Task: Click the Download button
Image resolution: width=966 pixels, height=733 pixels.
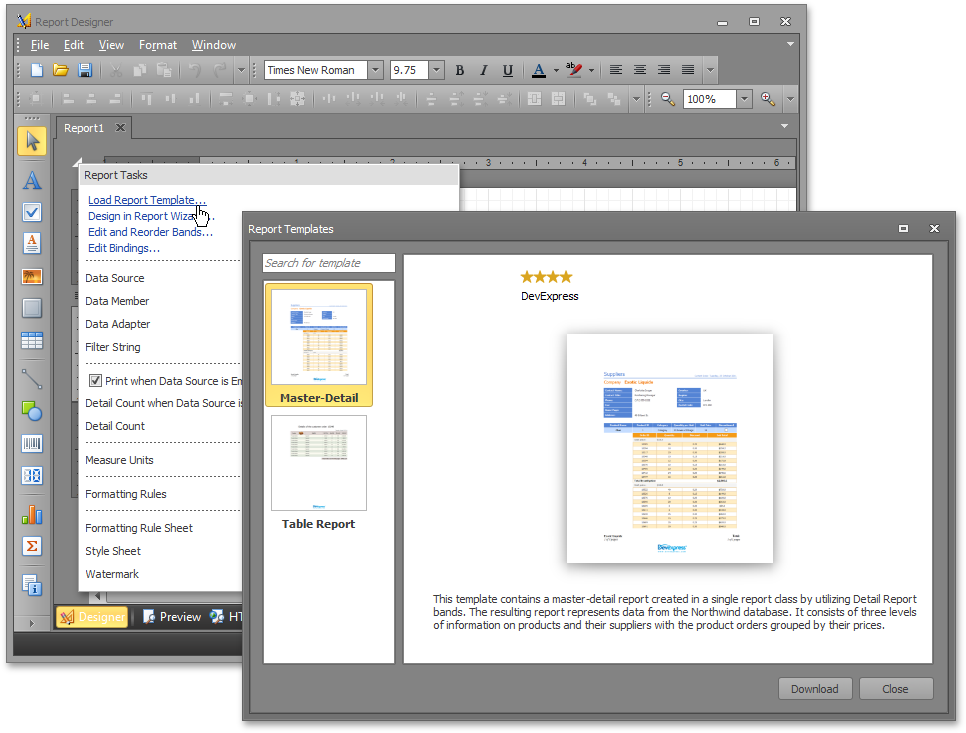Action: coord(814,689)
